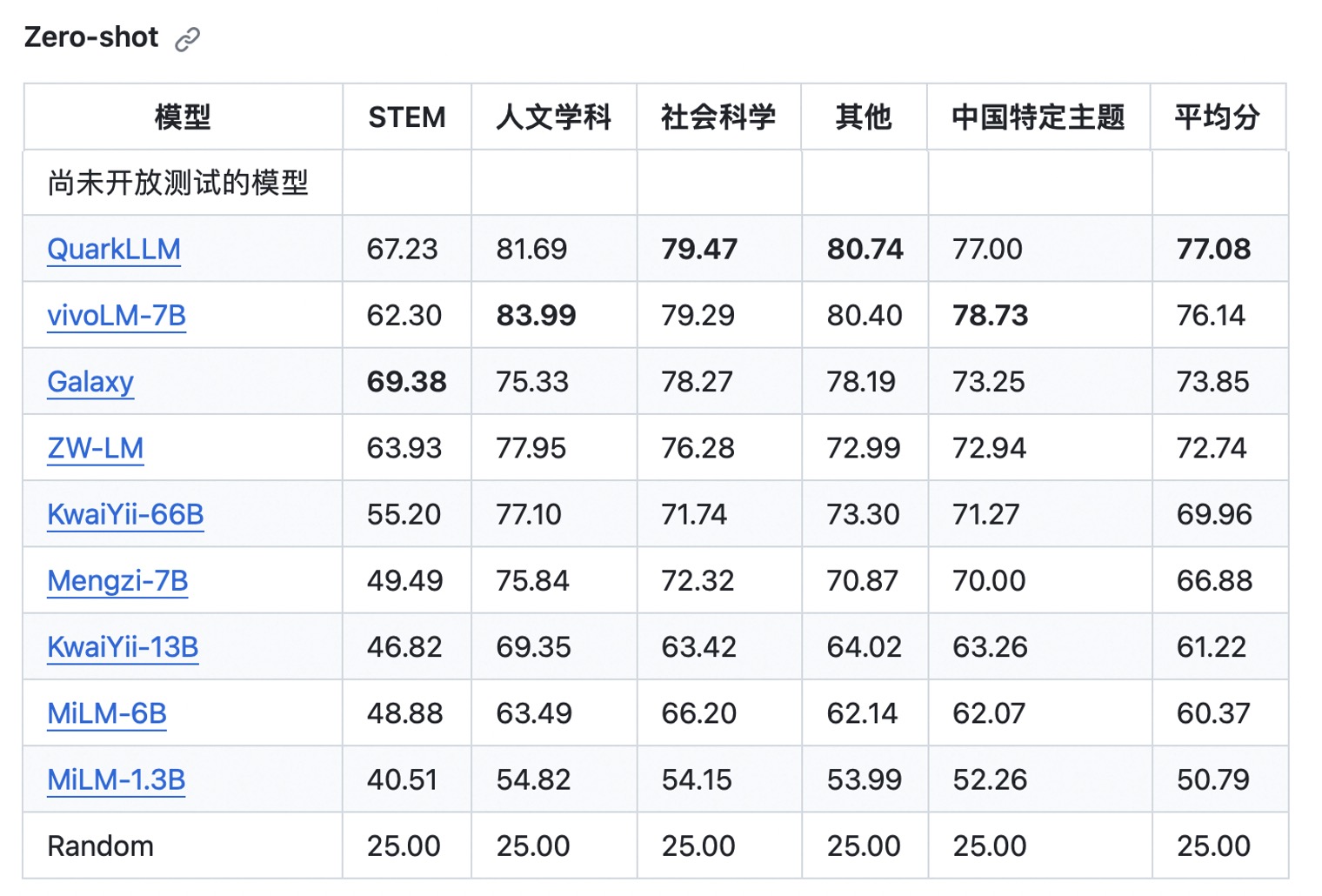Visit the ZW-LM model link
Screen dimensions: 1322x896
96,448
